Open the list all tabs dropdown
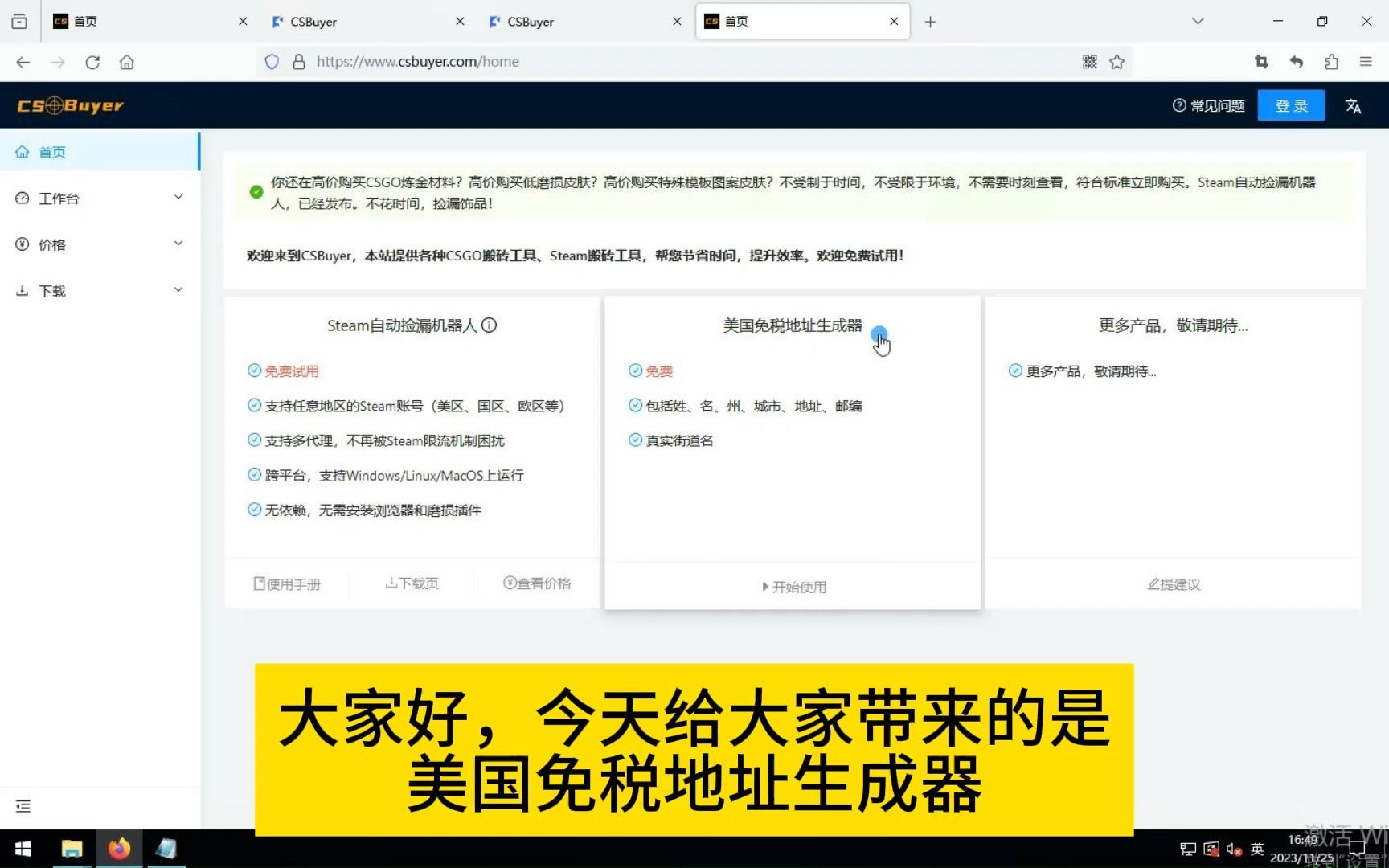Viewport: 1389px width, 868px height. 1198,22
